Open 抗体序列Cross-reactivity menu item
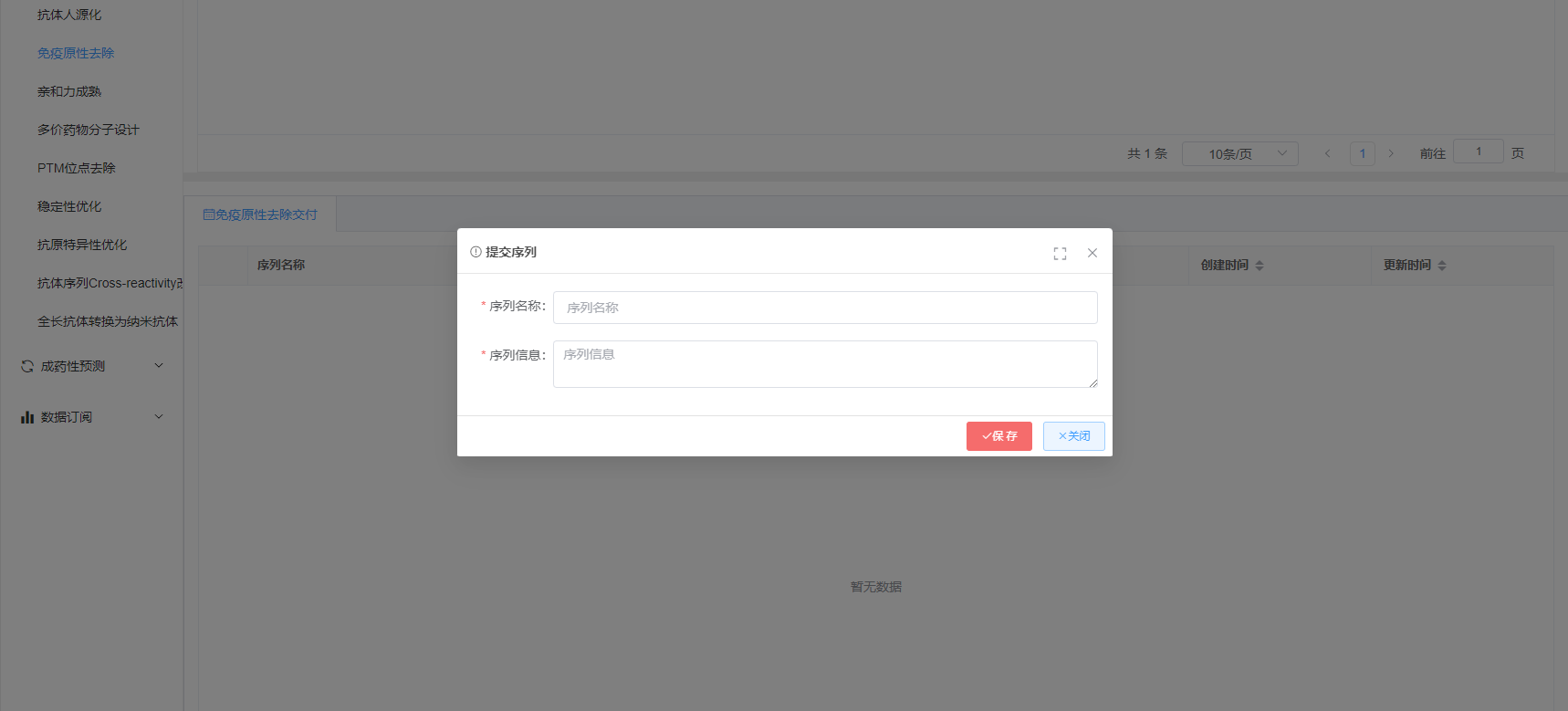1568x711 pixels. [110, 283]
